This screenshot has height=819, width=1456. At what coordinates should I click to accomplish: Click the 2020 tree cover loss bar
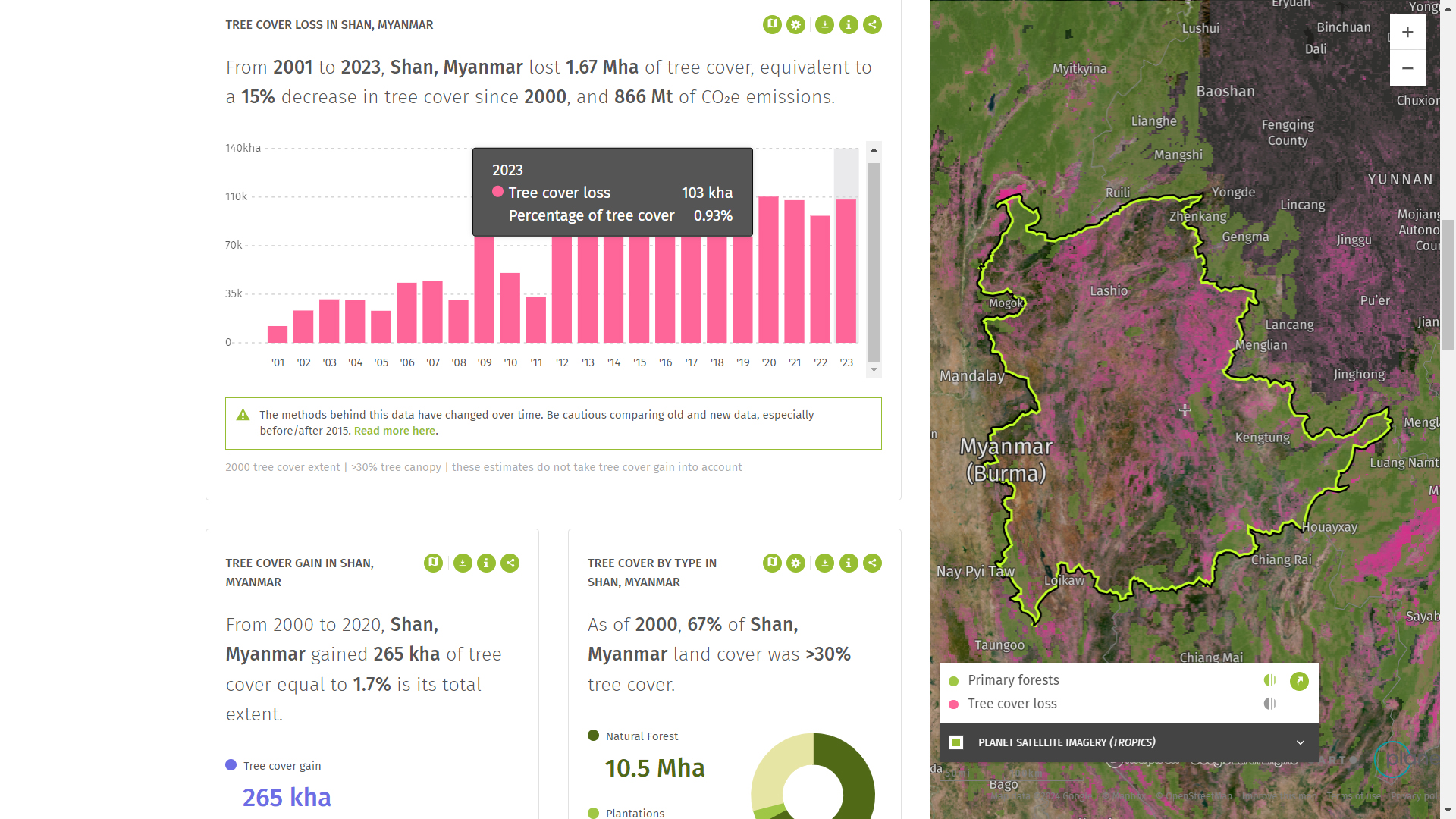click(768, 269)
